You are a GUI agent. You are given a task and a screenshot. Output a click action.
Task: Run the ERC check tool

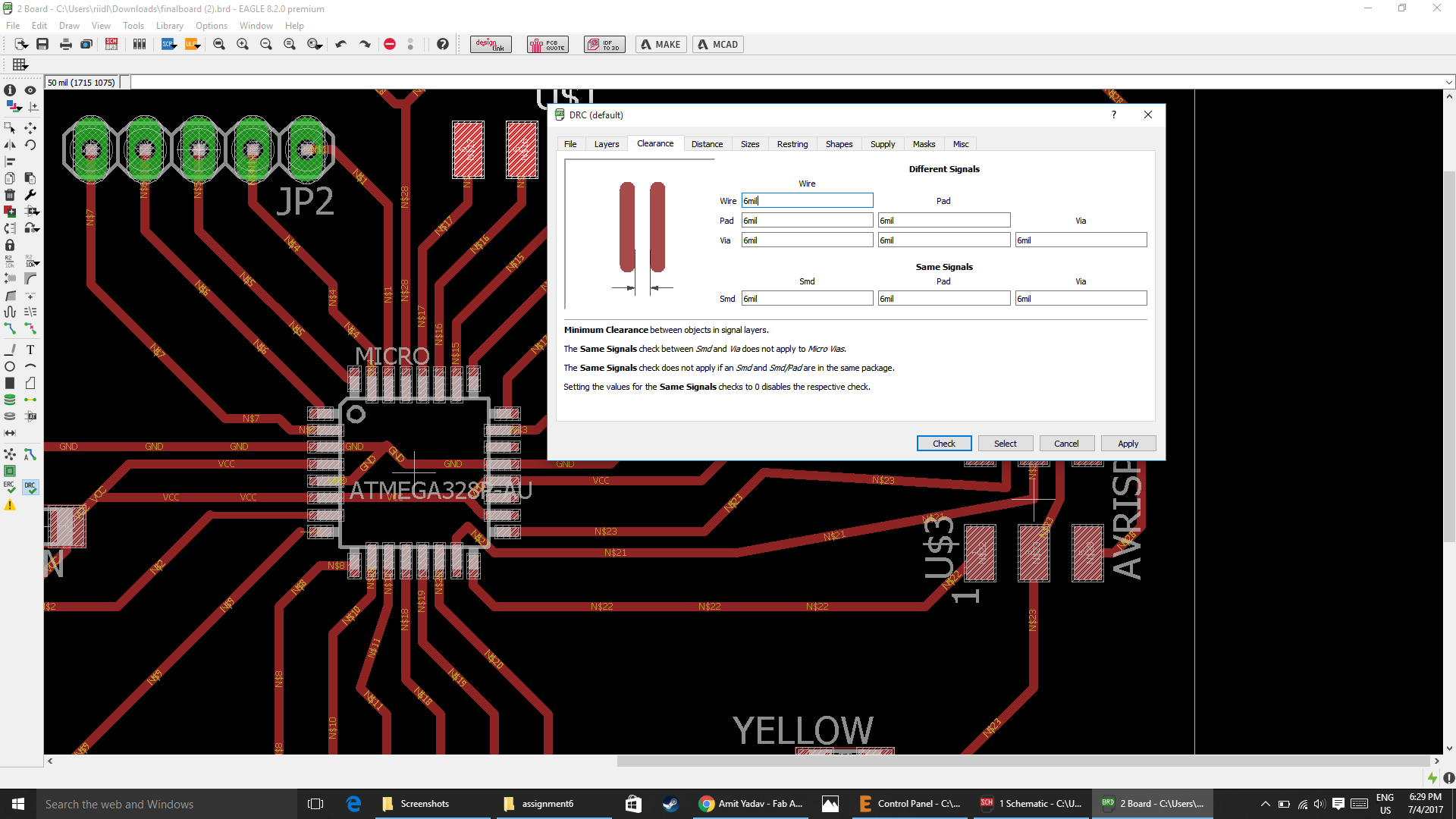pyautogui.click(x=10, y=487)
